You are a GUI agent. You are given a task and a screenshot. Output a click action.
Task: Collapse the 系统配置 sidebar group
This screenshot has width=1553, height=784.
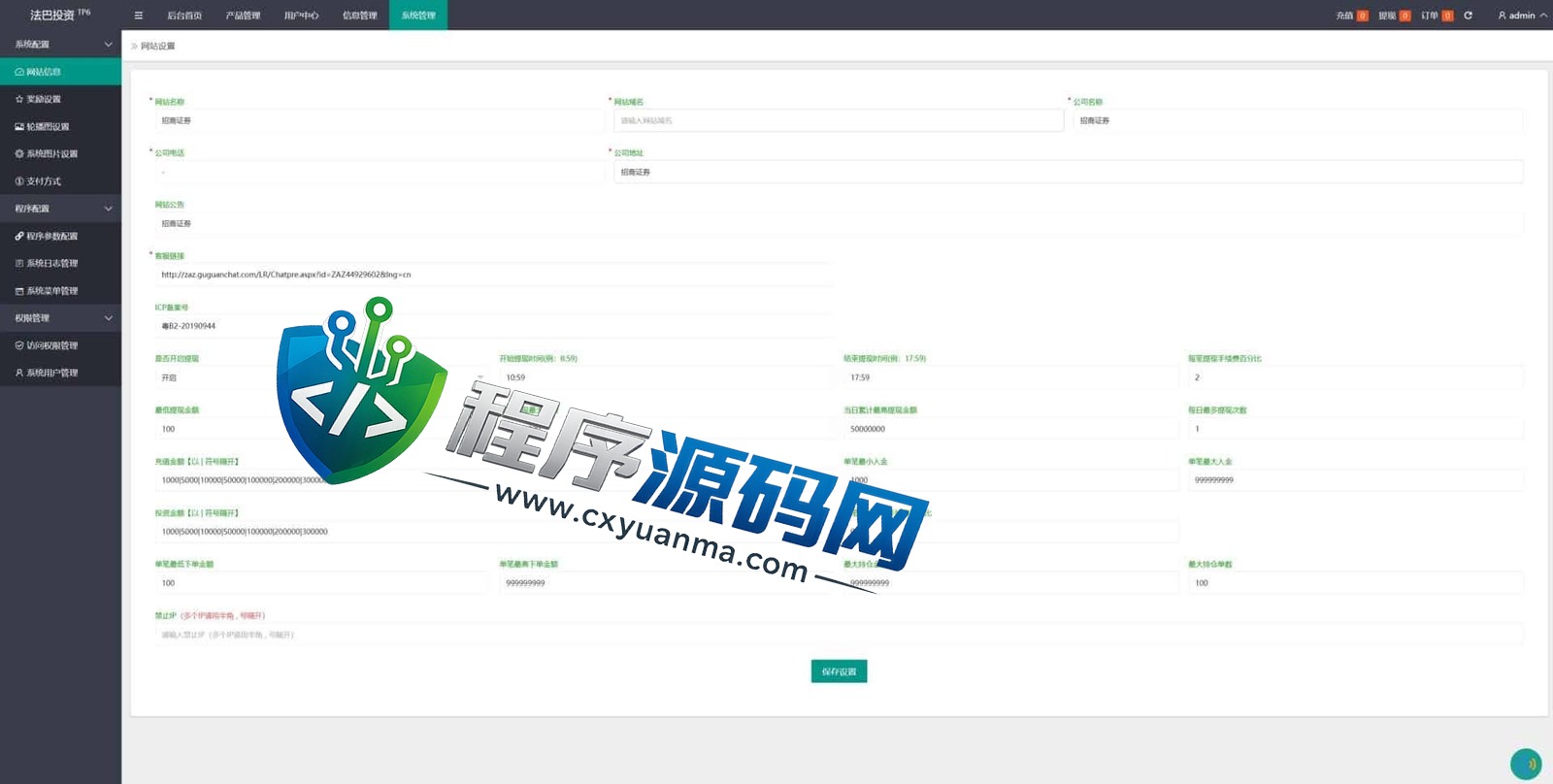(x=60, y=45)
